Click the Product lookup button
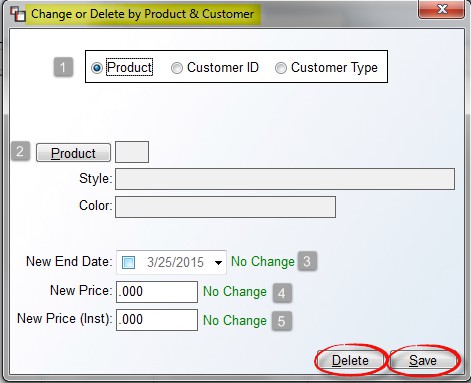471x383 pixels. coord(73,153)
